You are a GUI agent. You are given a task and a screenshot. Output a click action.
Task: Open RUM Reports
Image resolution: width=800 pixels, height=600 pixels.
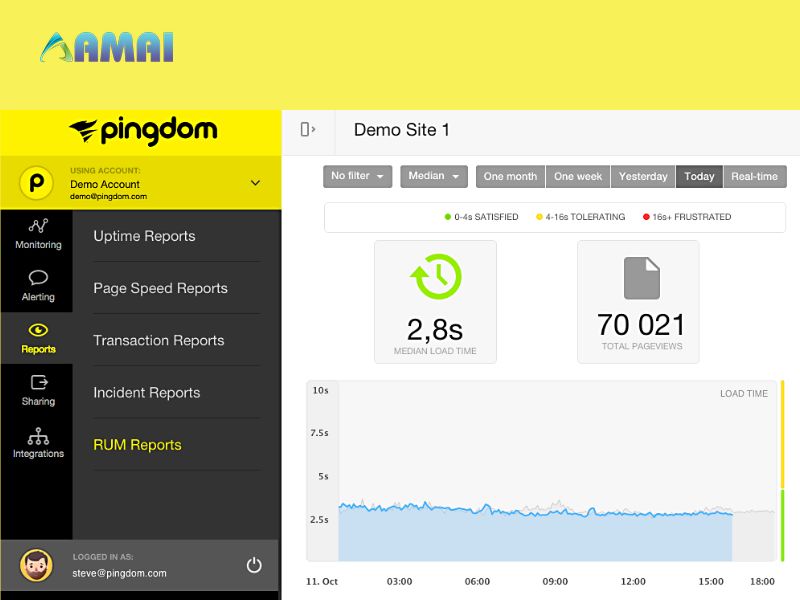tap(137, 445)
